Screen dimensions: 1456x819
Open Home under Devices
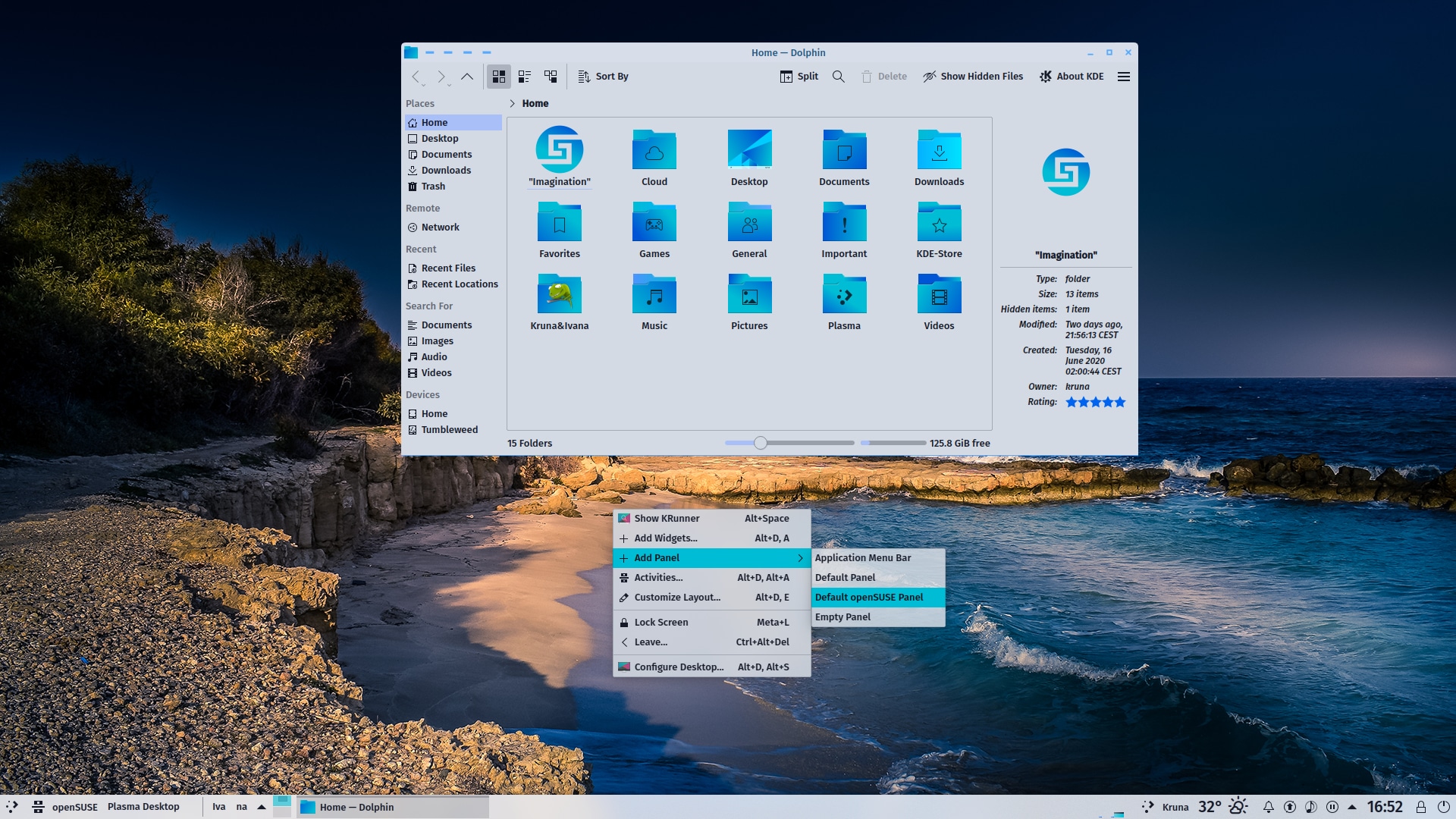(453, 414)
